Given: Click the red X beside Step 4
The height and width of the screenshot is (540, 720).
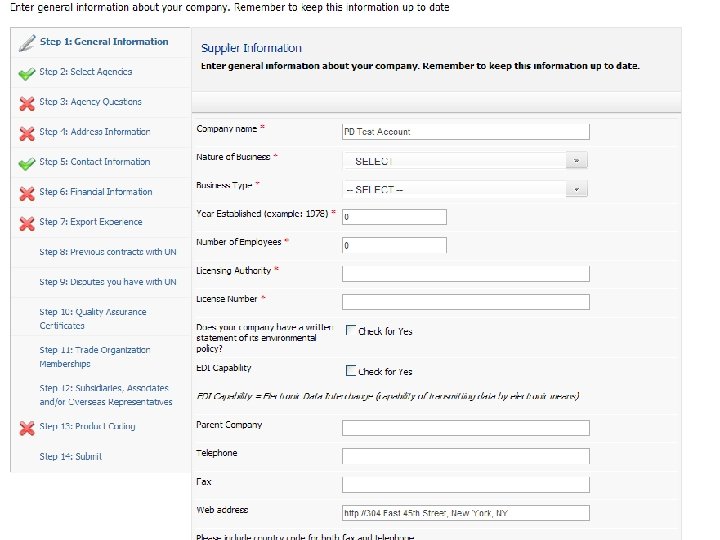Looking at the screenshot, I should point(27,133).
